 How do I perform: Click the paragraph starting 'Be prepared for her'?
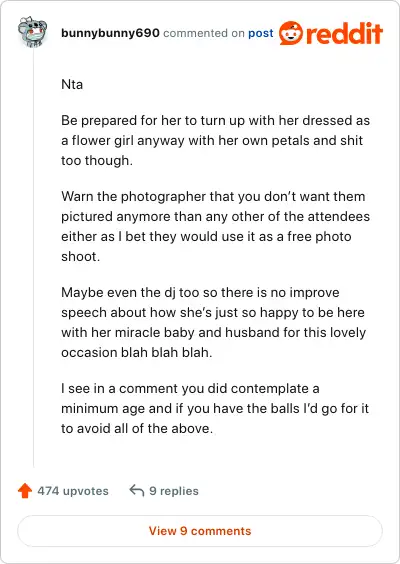[x=215, y=140]
